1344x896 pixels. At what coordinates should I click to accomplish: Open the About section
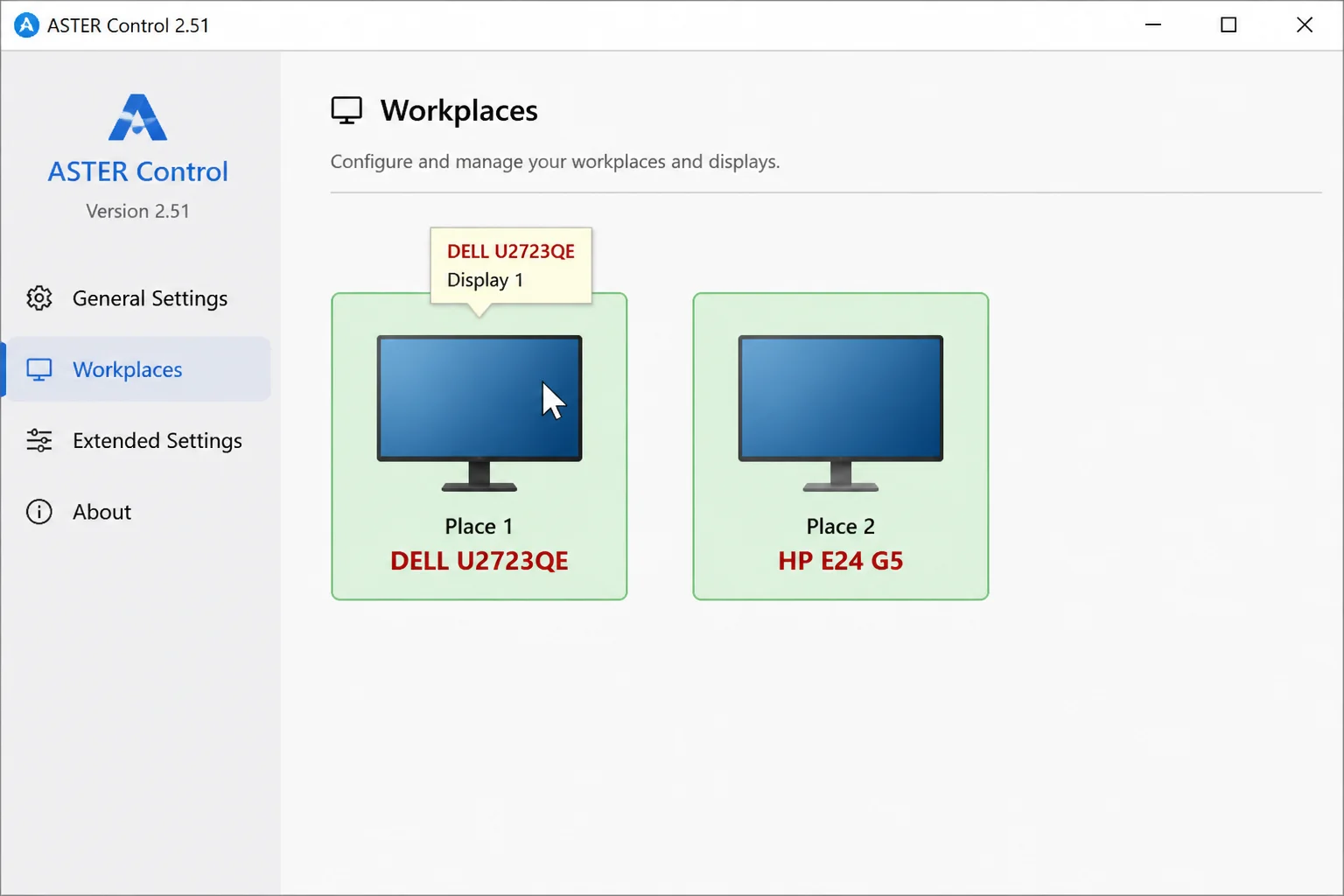(x=138, y=512)
